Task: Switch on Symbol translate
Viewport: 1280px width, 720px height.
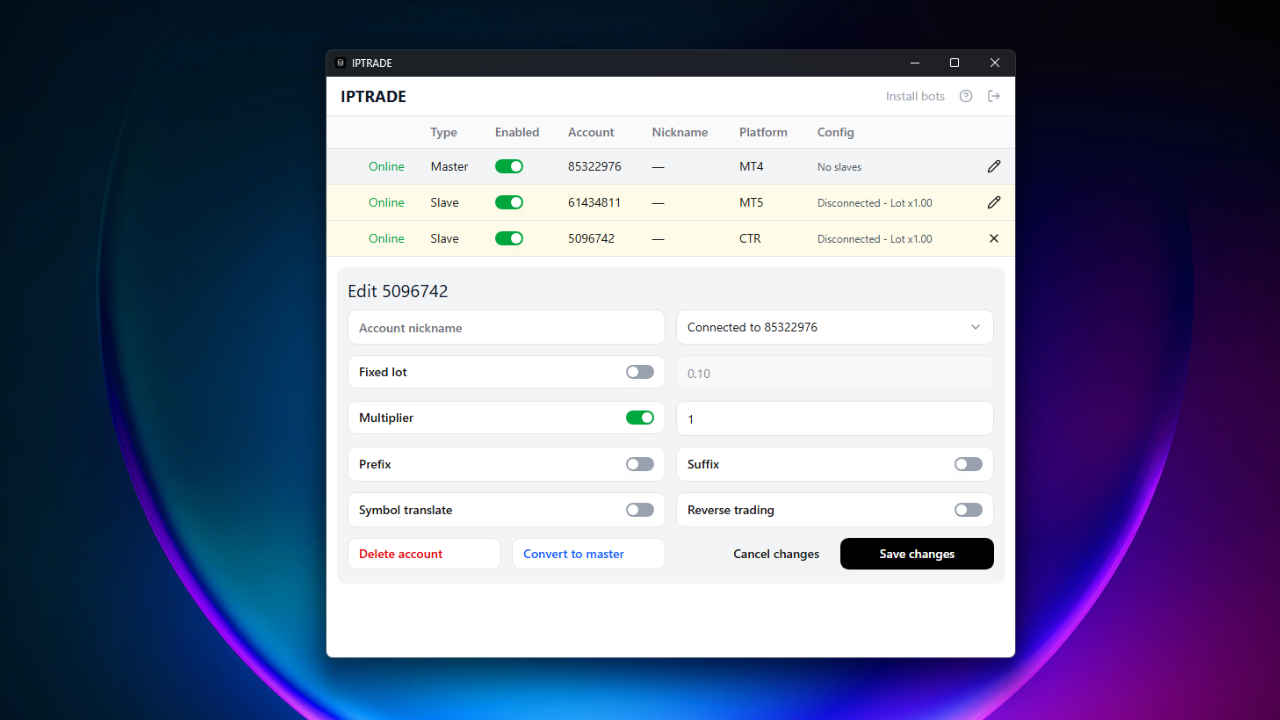Action: pyautogui.click(x=639, y=509)
